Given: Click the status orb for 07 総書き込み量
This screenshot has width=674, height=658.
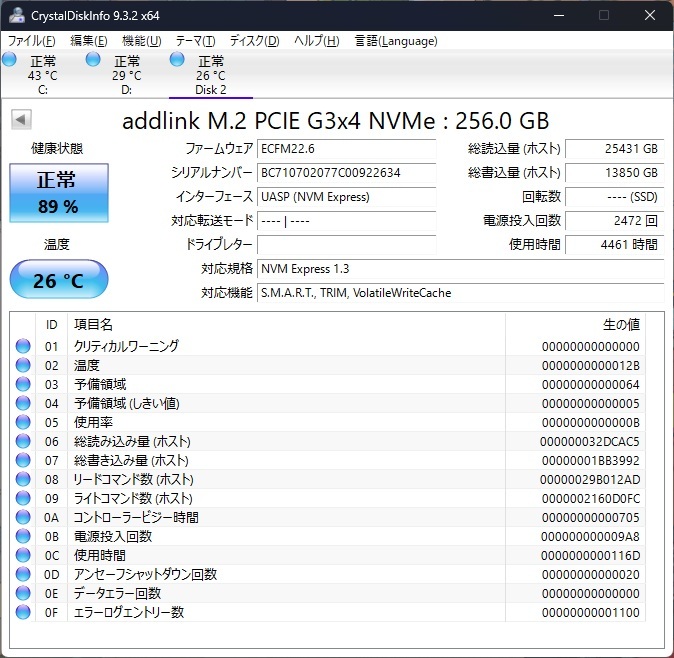Looking at the screenshot, I should [x=23, y=460].
